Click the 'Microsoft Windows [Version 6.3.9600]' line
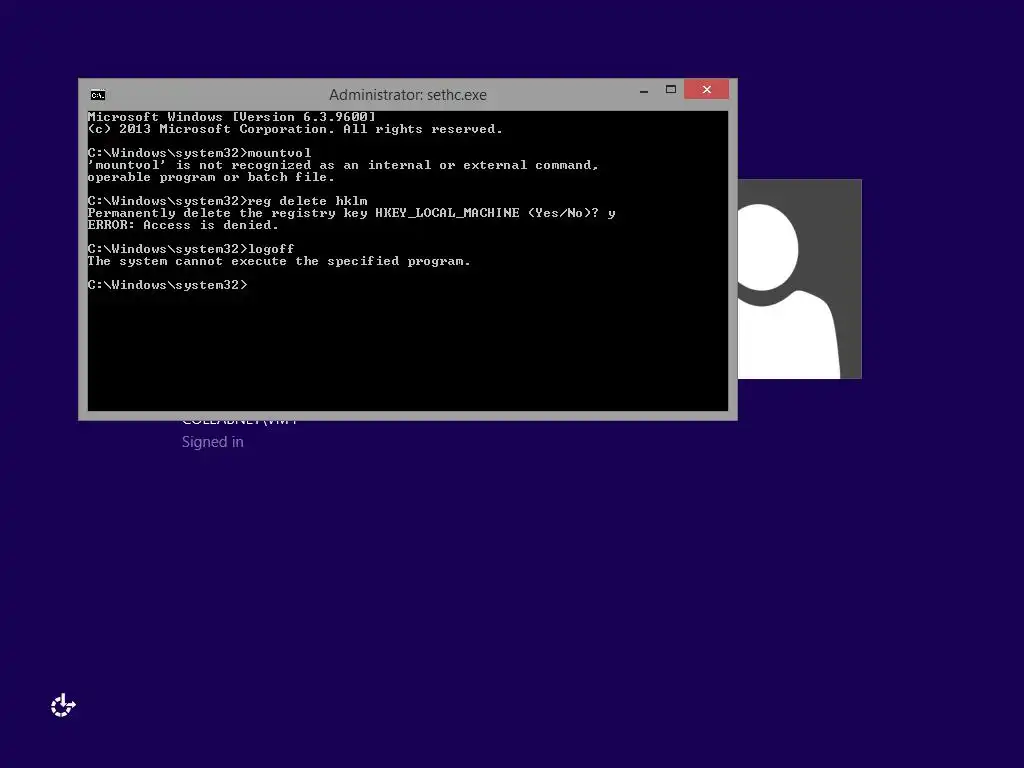 (232, 117)
